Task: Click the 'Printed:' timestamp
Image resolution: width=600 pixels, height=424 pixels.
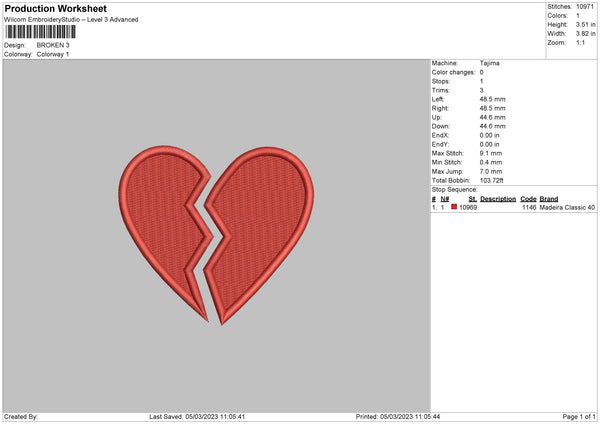Action: point(398,417)
